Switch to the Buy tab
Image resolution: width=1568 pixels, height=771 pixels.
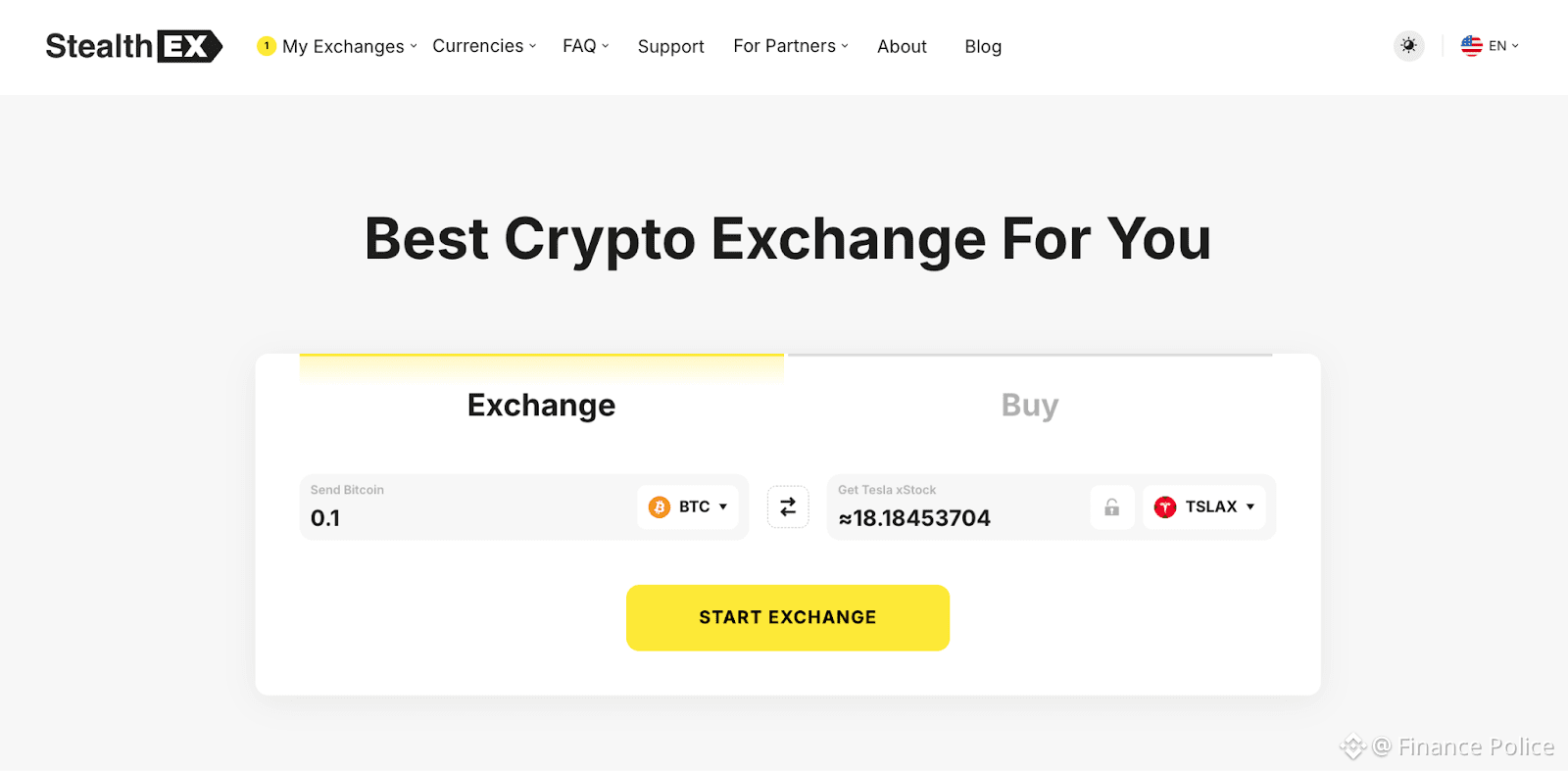click(1029, 405)
